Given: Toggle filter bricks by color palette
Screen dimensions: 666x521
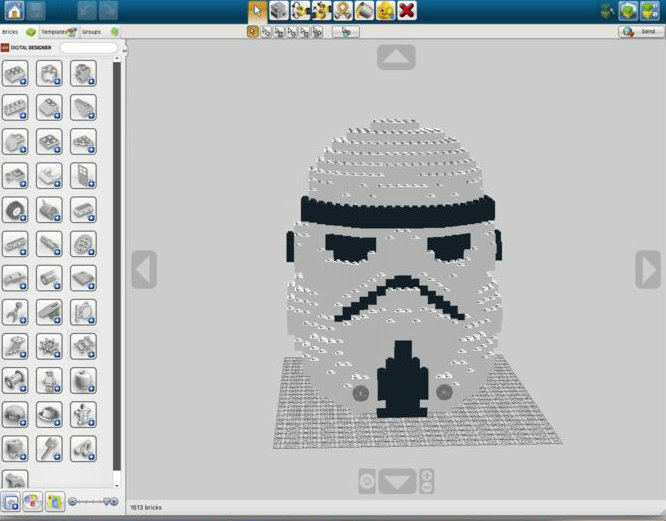Looking at the screenshot, I should [33, 501].
